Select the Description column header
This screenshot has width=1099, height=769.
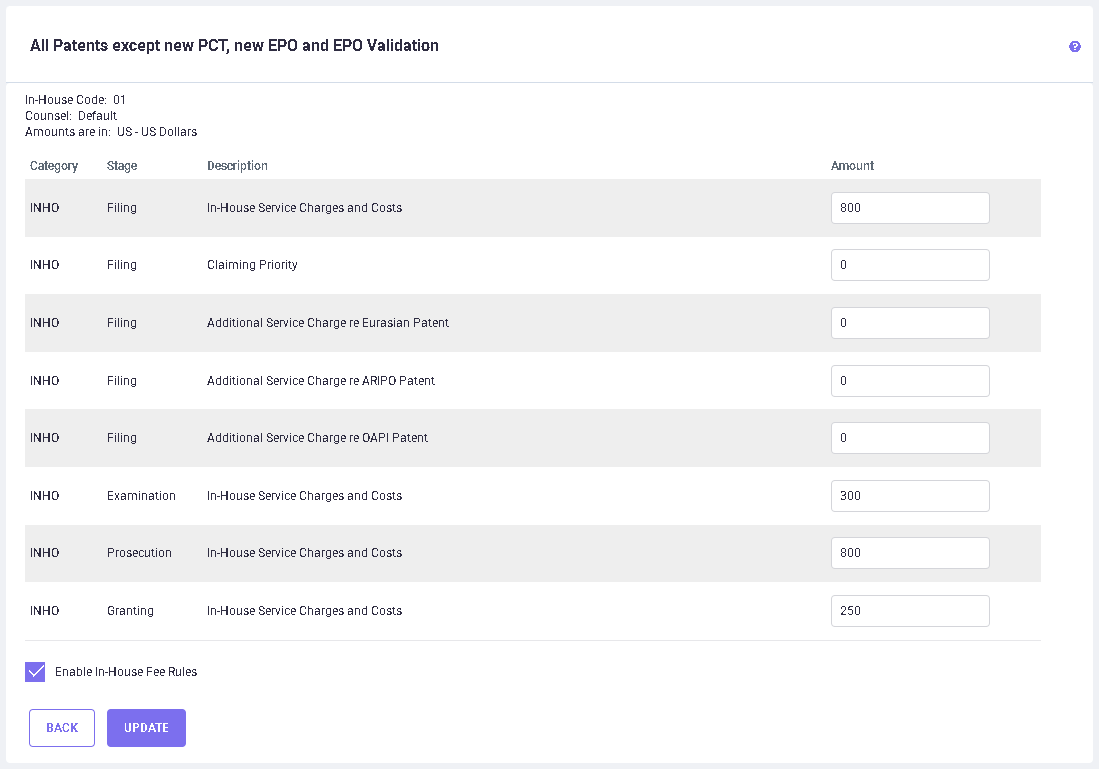237,166
